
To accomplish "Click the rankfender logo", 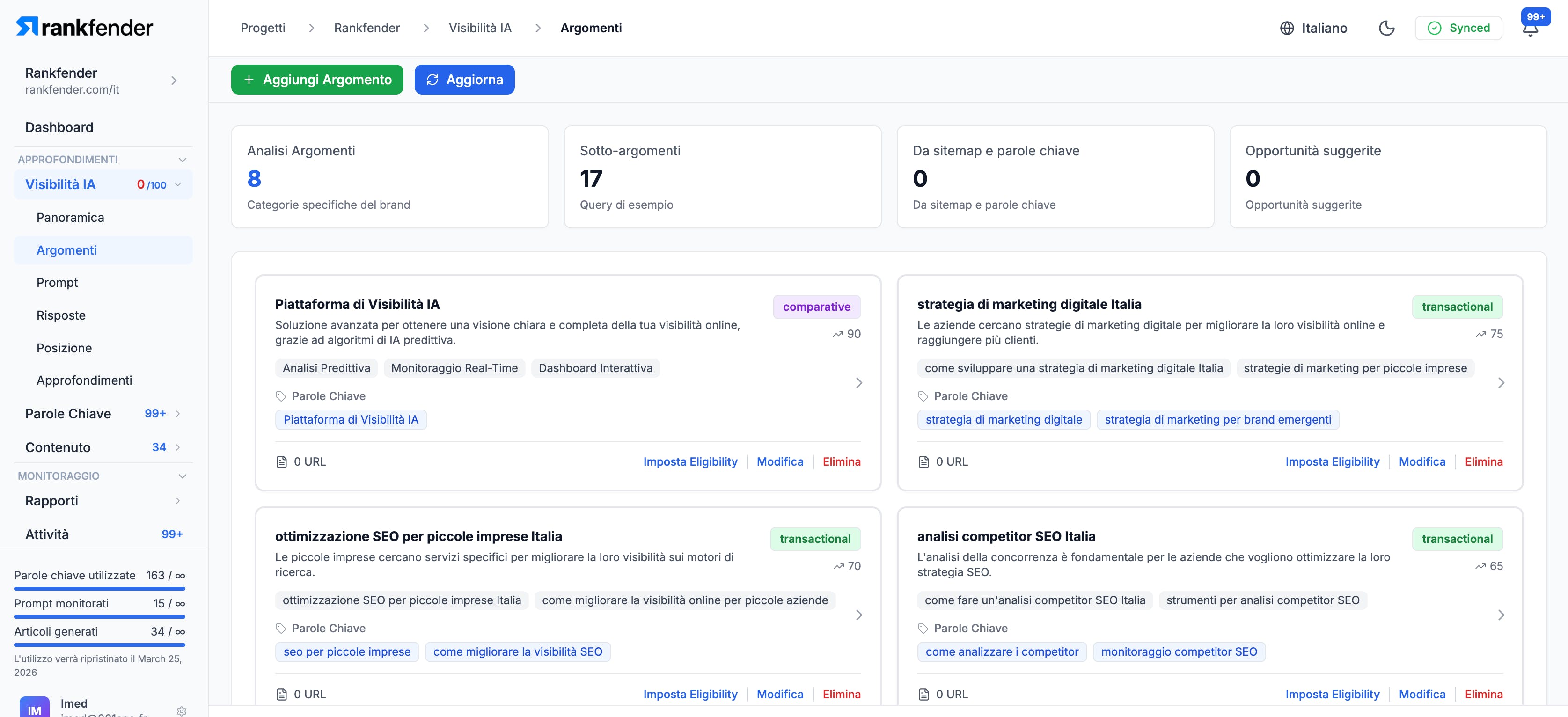I will point(84,27).
